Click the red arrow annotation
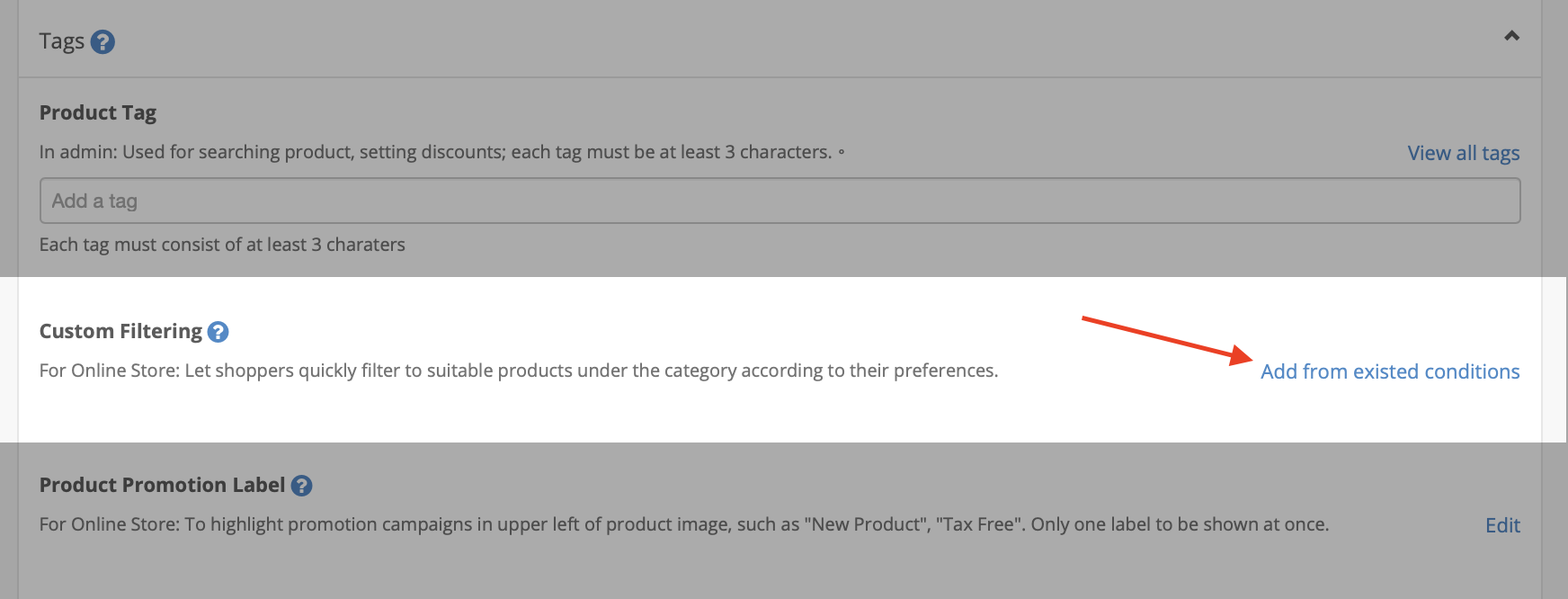The width and height of the screenshot is (1568, 599). click(x=1167, y=340)
